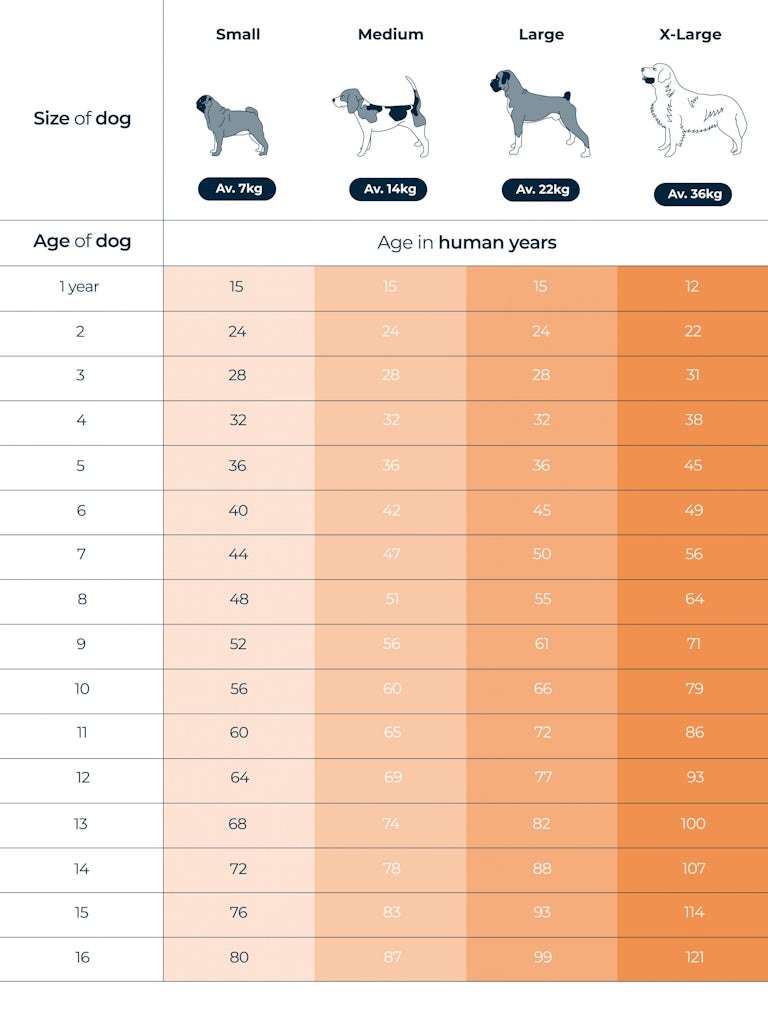
Task: Click Medium value 47 for age 7
Action: click(392, 554)
